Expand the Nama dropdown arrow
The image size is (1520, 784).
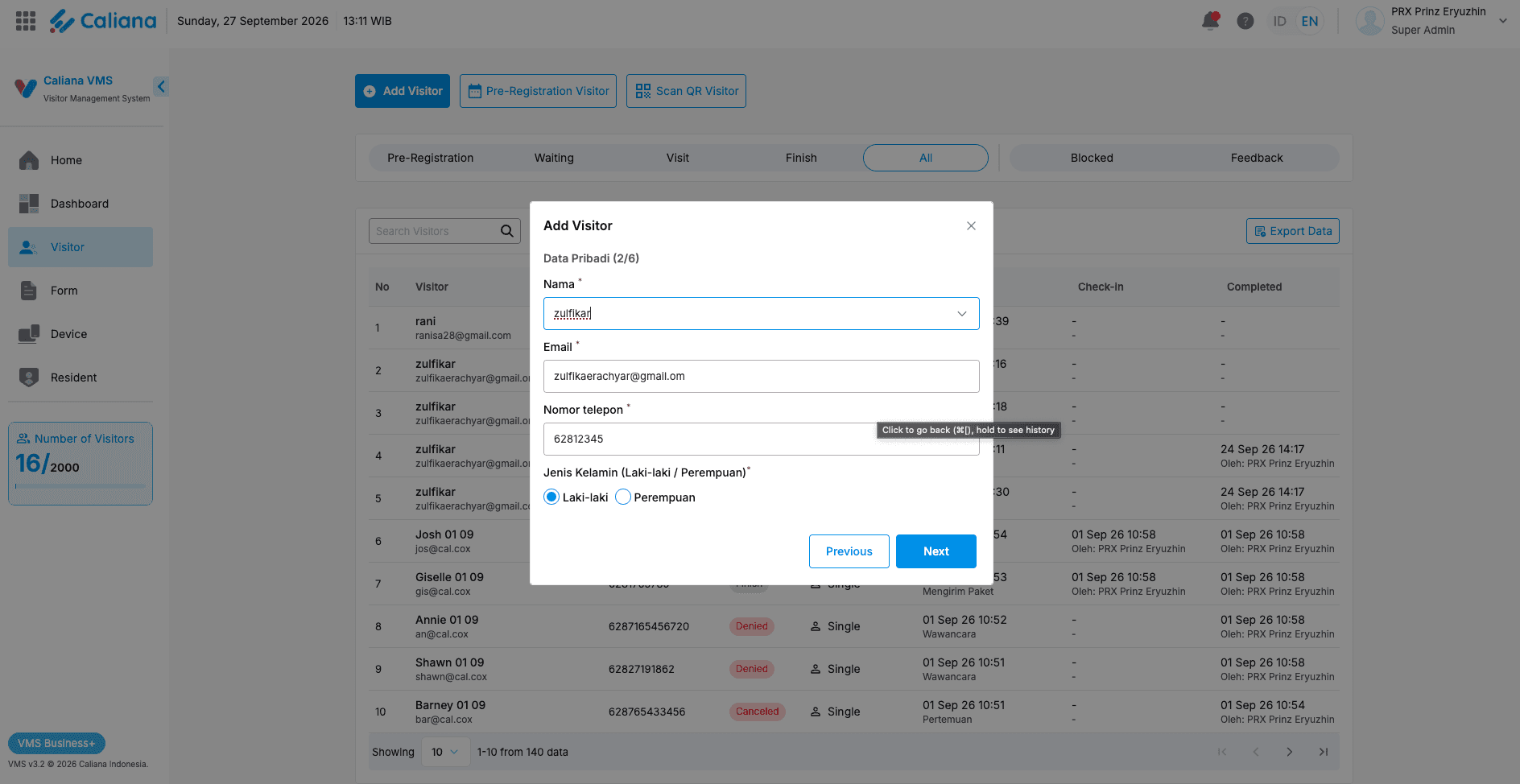[x=962, y=314]
